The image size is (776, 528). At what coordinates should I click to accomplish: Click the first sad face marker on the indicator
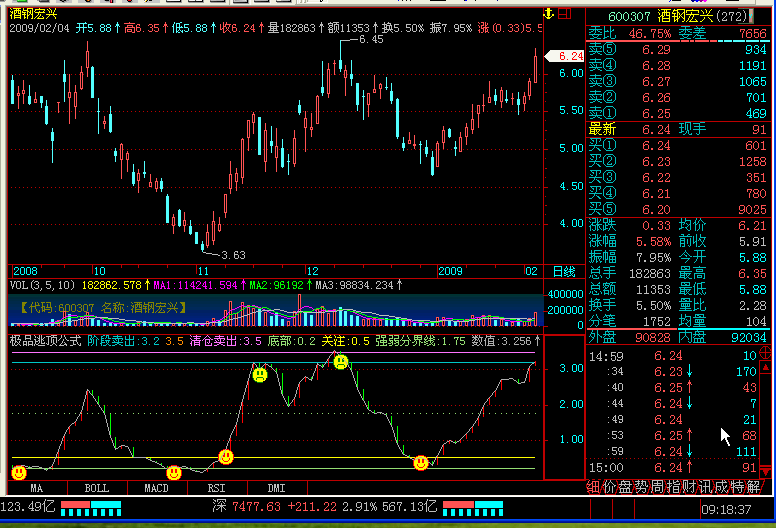click(x=260, y=375)
